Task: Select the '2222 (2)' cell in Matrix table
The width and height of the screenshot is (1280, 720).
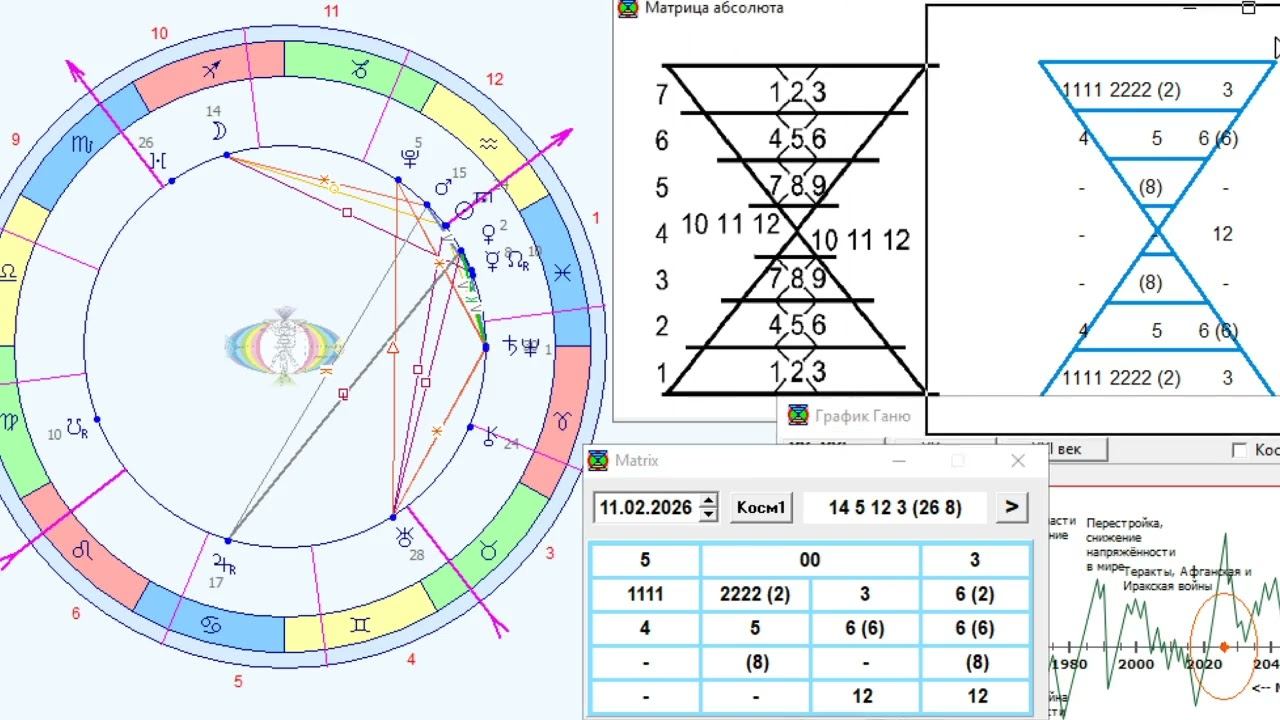Action: click(x=755, y=594)
